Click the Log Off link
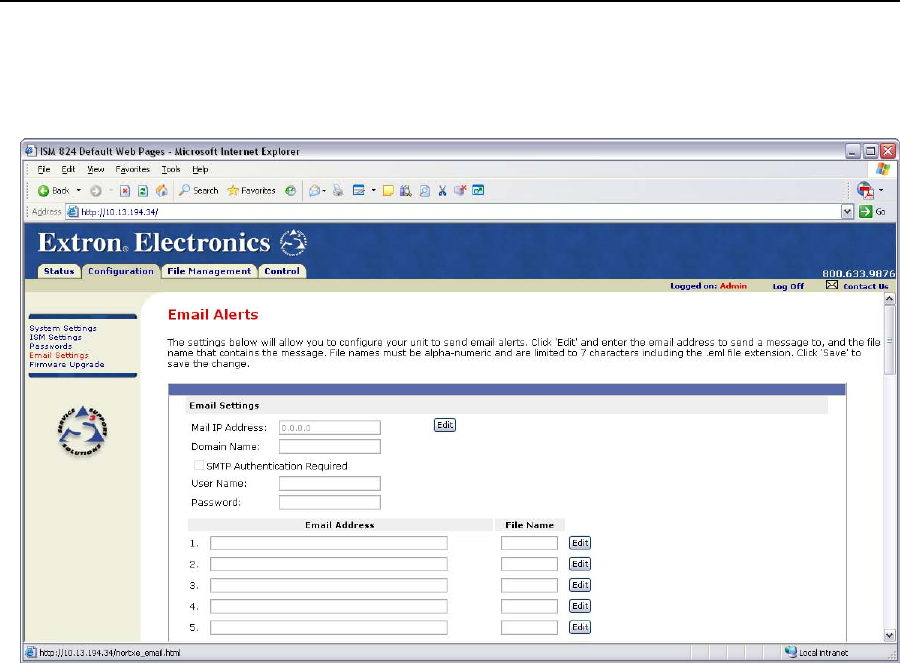The height and width of the screenshot is (663, 900). coord(788,286)
